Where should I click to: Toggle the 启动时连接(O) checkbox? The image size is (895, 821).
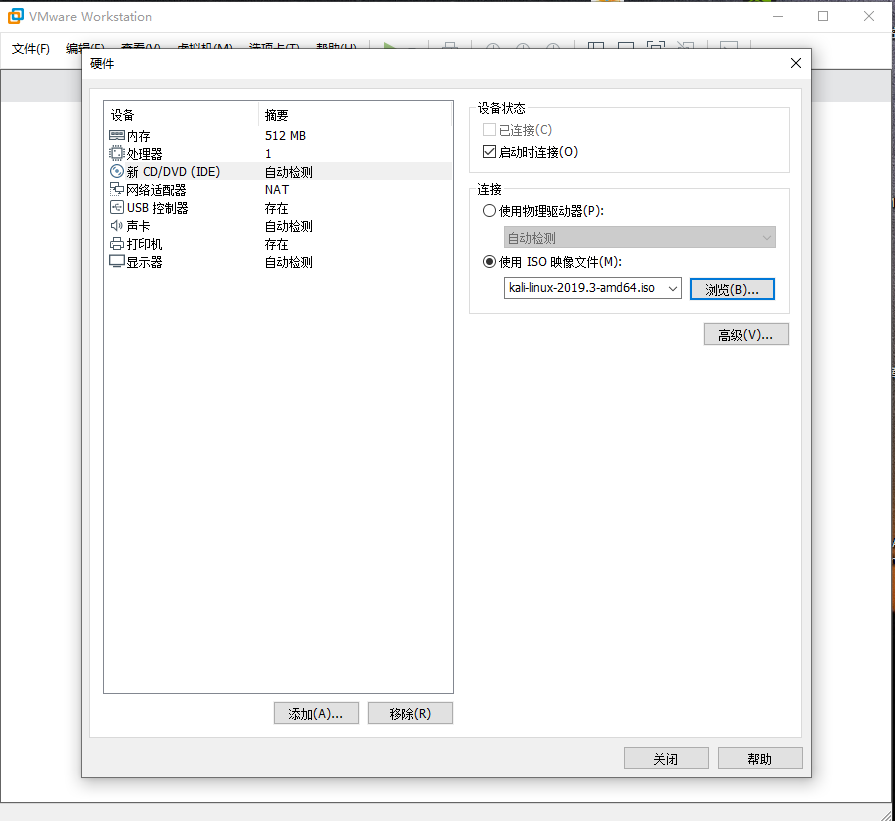pyautogui.click(x=489, y=151)
